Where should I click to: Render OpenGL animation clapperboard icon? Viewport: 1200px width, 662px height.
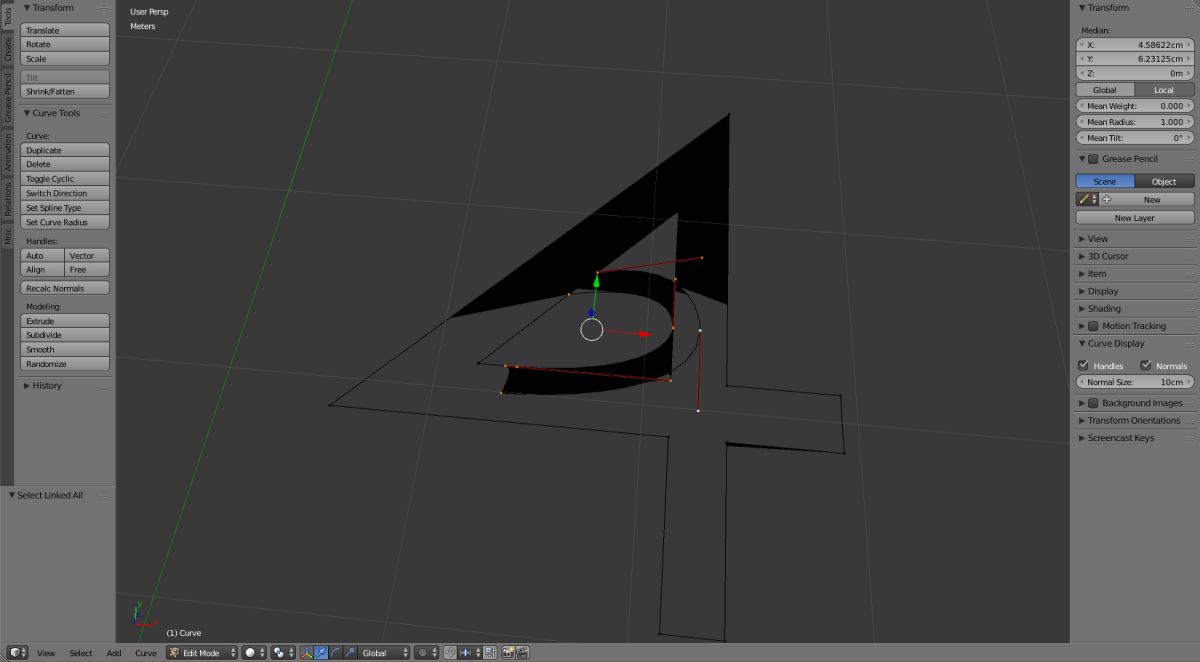[x=522, y=652]
